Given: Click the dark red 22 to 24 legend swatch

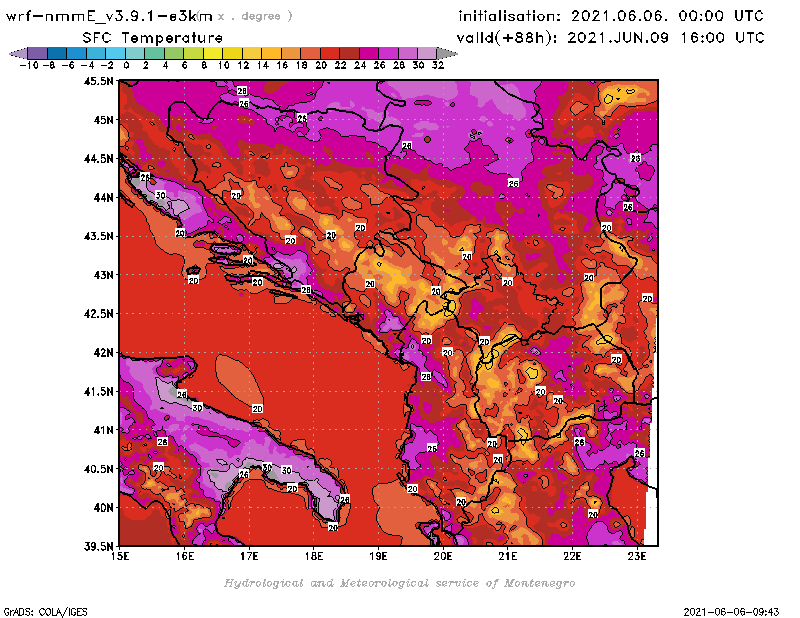Looking at the screenshot, I should 349,53.
